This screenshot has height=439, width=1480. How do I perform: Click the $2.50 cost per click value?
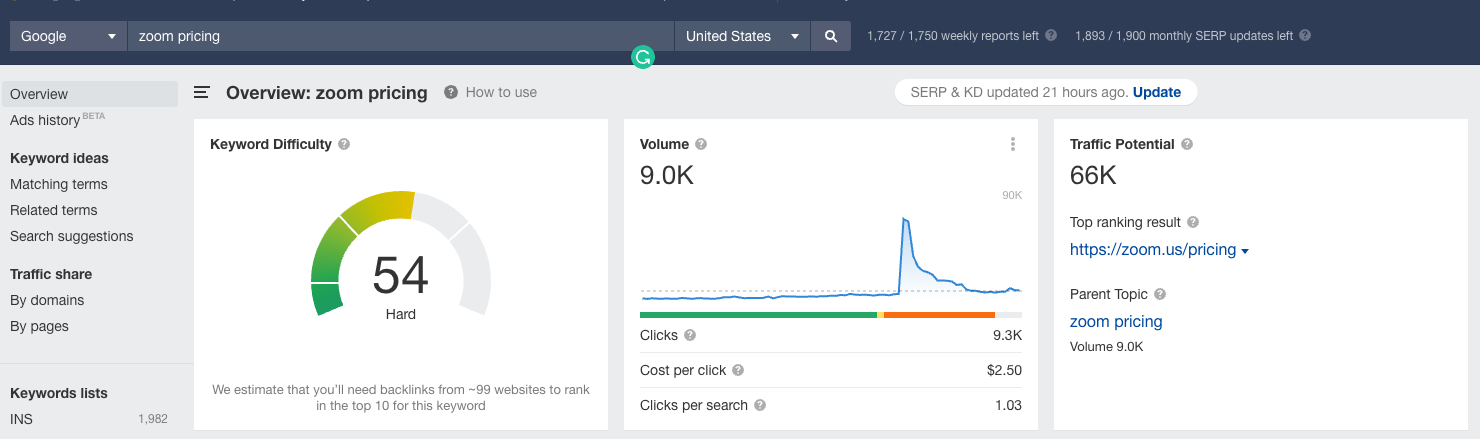(x=1004, y=370)
